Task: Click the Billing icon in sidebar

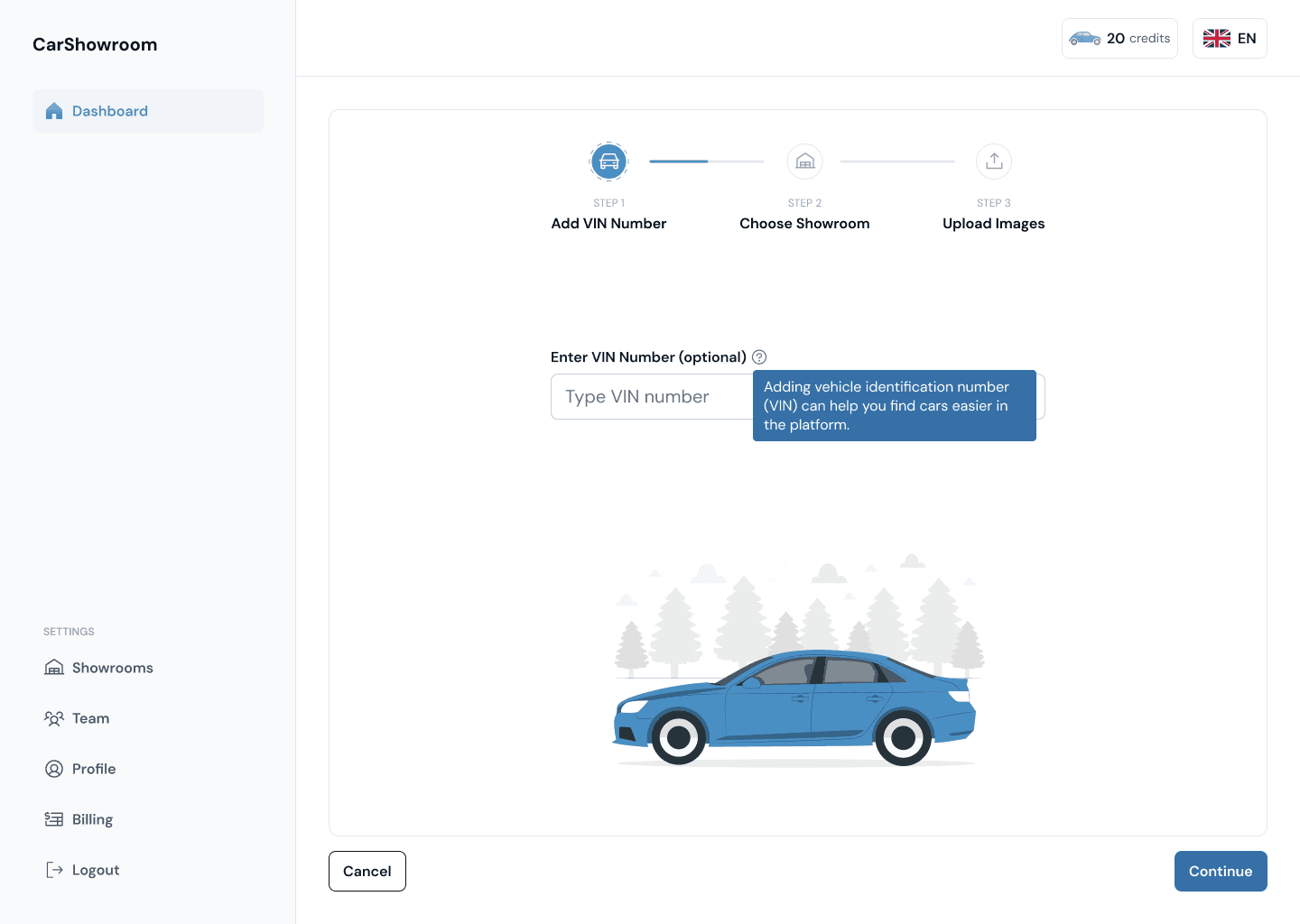Action: pos(54,819)
